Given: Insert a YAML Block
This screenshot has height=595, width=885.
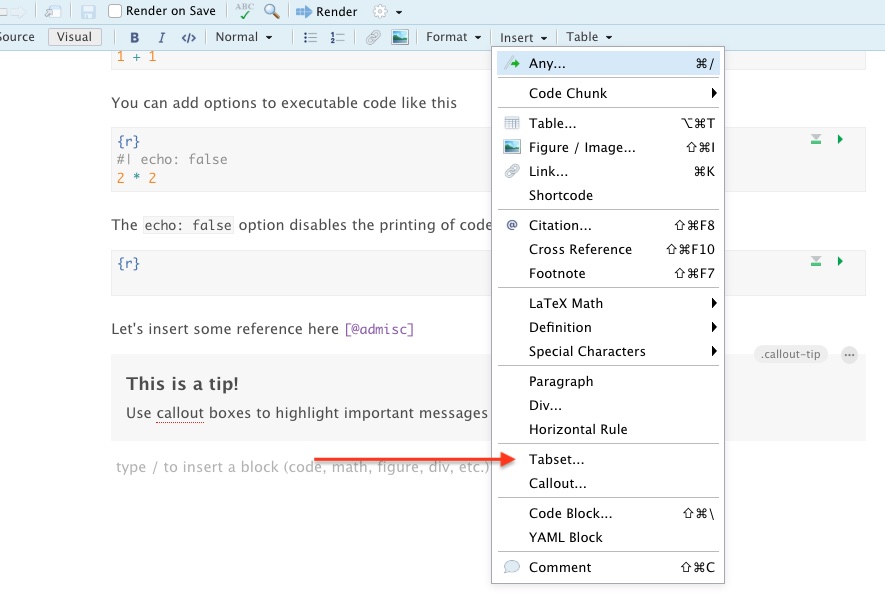Looking at the screenshot, I should [x=608, y=537].
